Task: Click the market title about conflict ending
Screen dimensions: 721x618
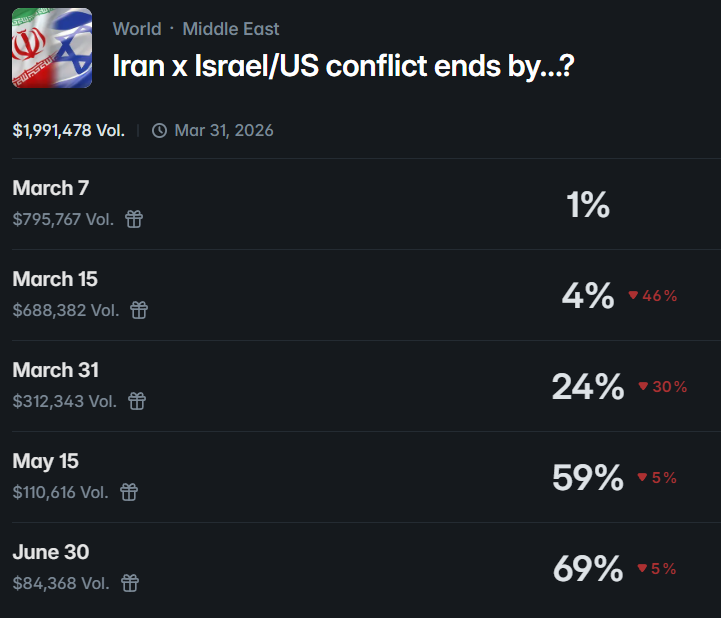Action: tap(343, 66)
